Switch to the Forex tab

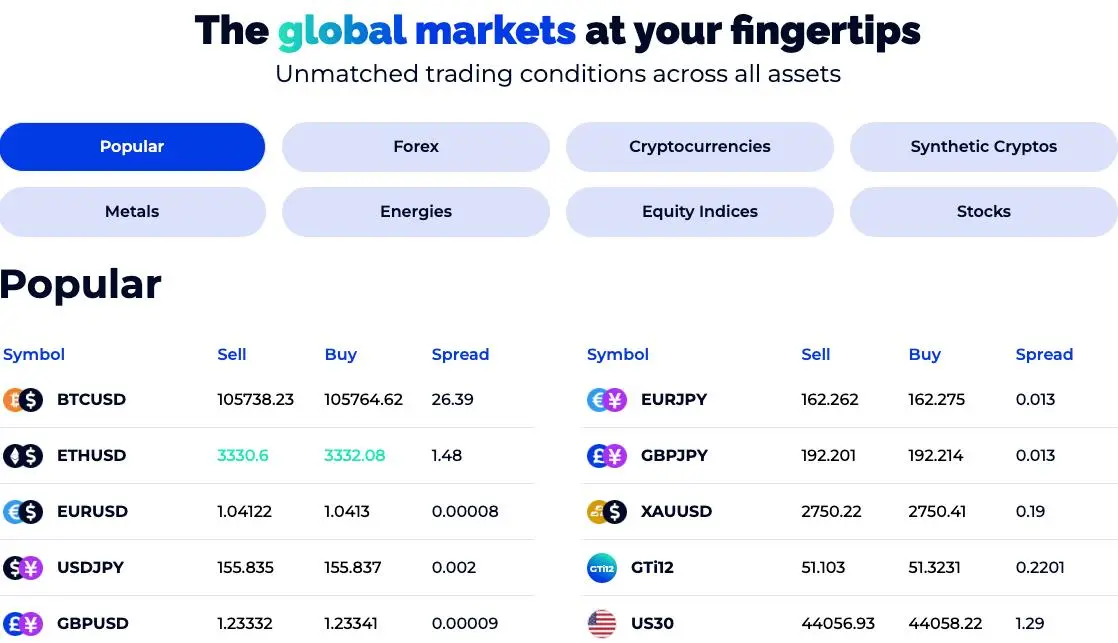(416, 147)
